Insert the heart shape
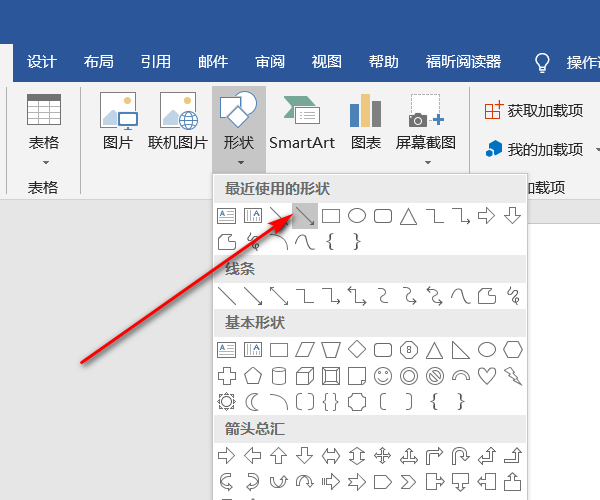The image size is (600, 500). click(x=487, y=376)
